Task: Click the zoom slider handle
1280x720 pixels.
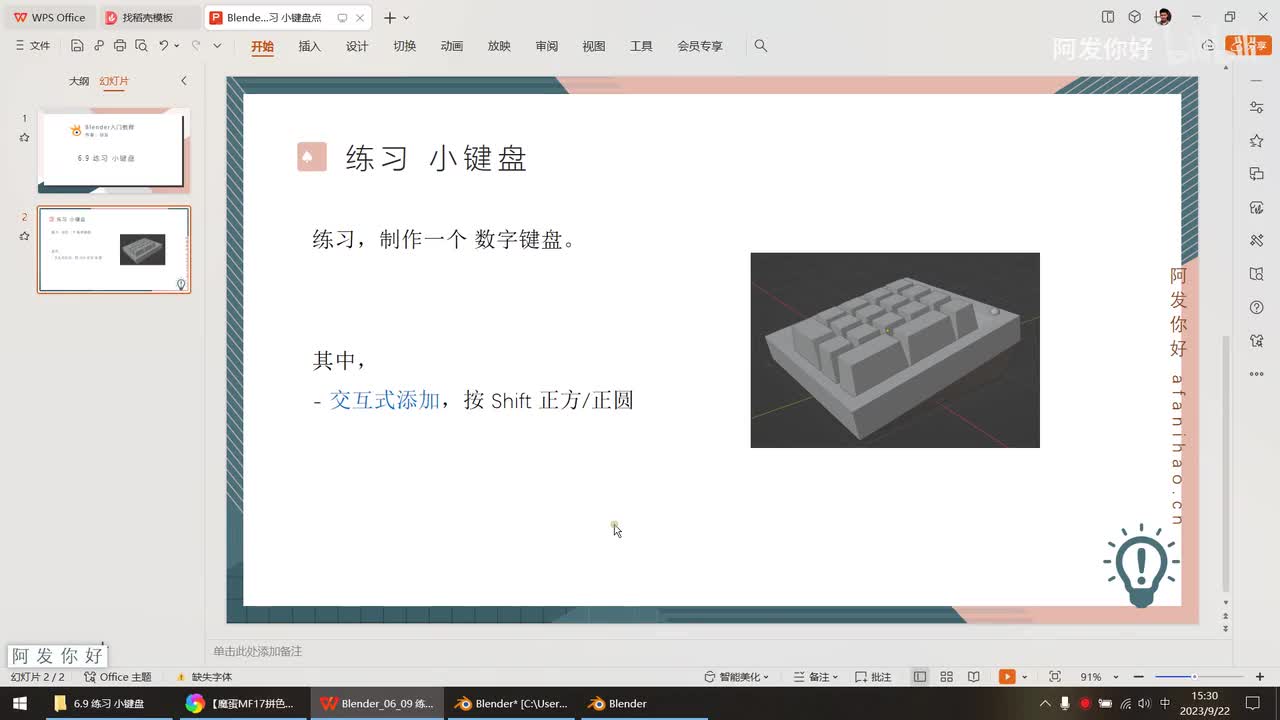Action: point(1194,677)
